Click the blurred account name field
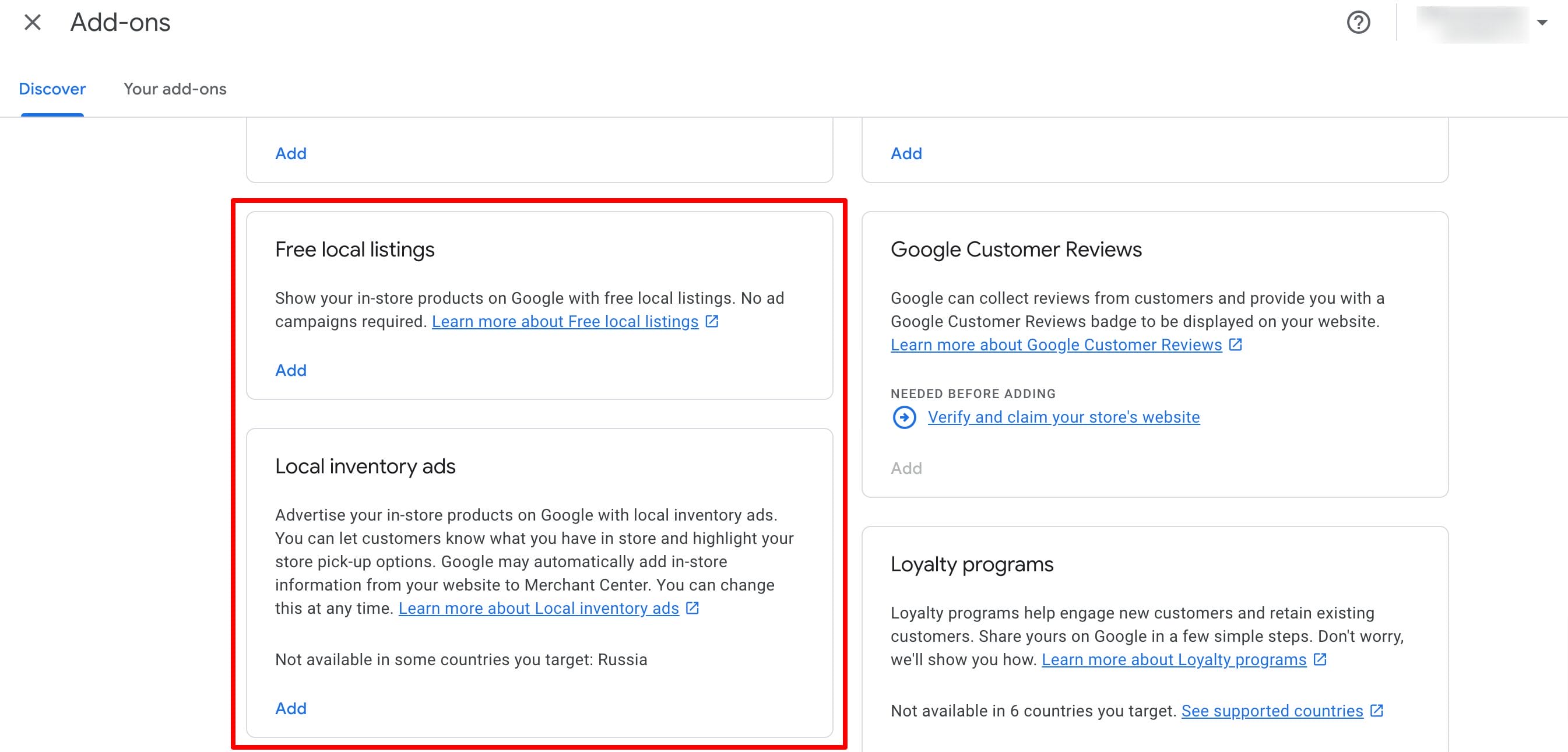 pos(1472,23)
